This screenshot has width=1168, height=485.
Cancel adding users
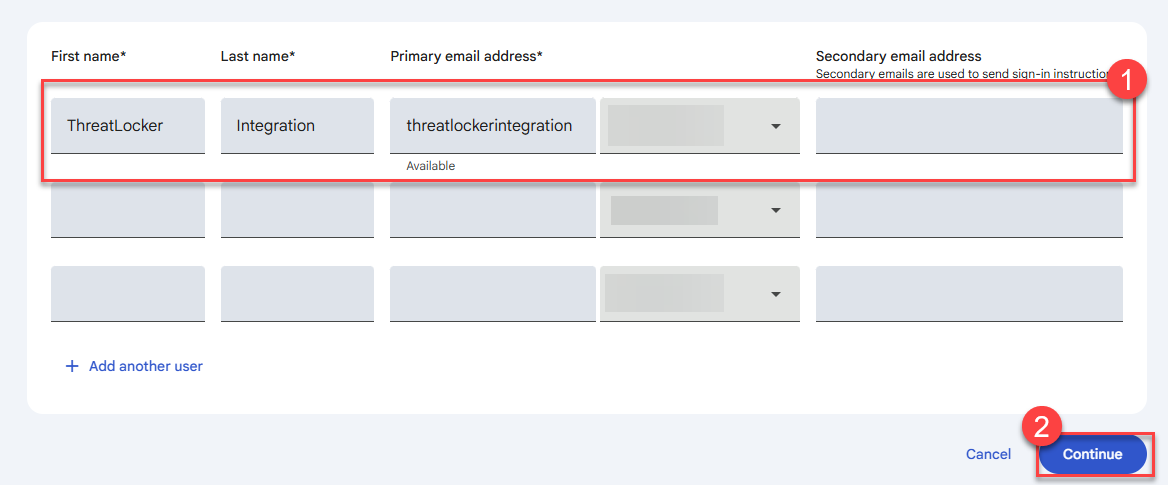click(x=988, y=454)
